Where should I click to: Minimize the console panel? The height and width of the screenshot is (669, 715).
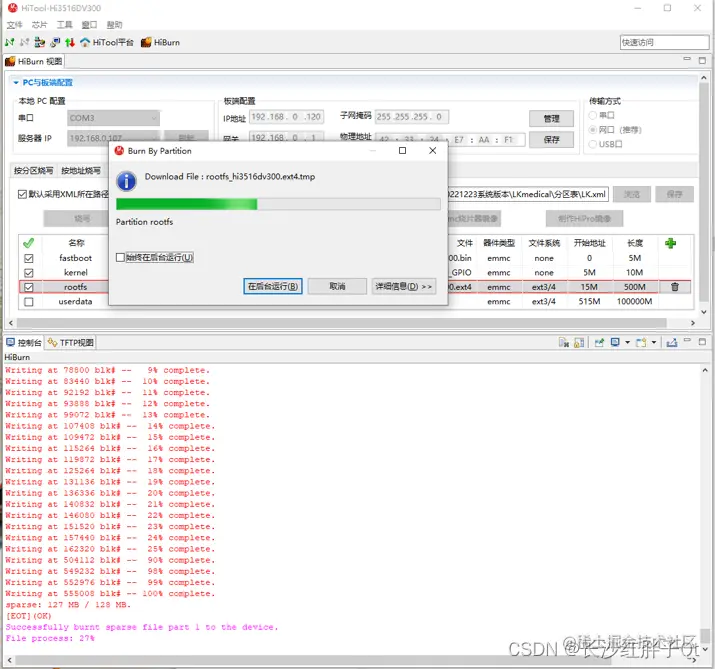(688, 340)
